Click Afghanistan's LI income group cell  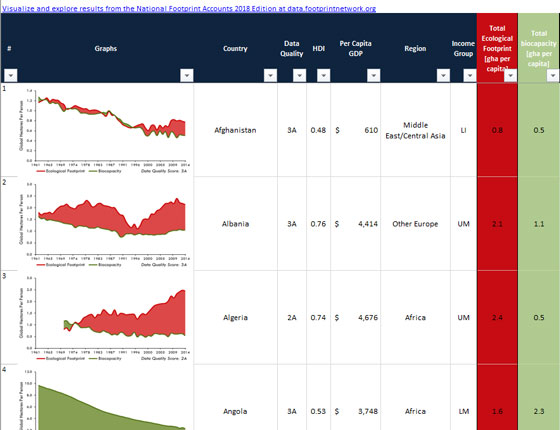pos(464,130)
